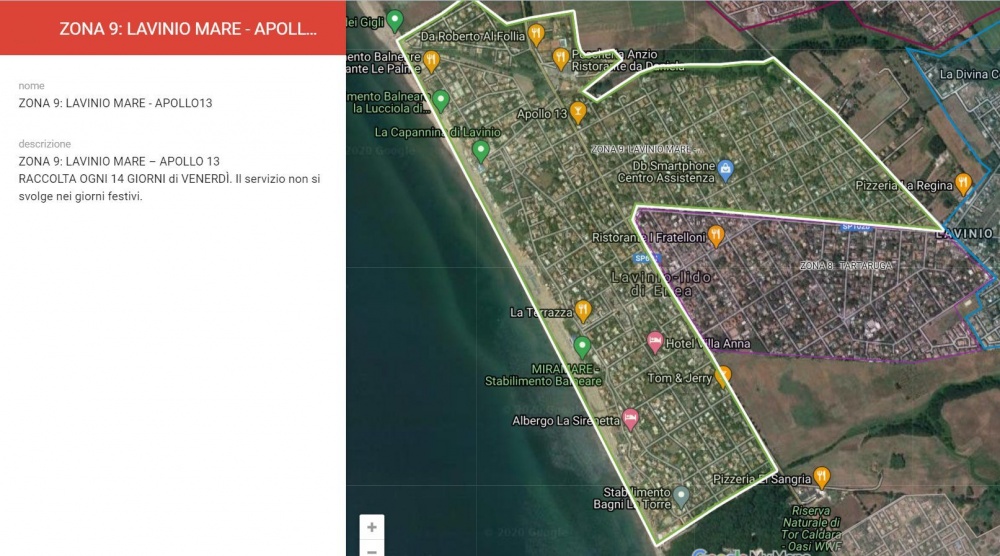Viewport: 1000px width, 556px height.
Task: Click the Hotel Villa Anna text label
Action: pyautogui.click(x=708, y=344)
